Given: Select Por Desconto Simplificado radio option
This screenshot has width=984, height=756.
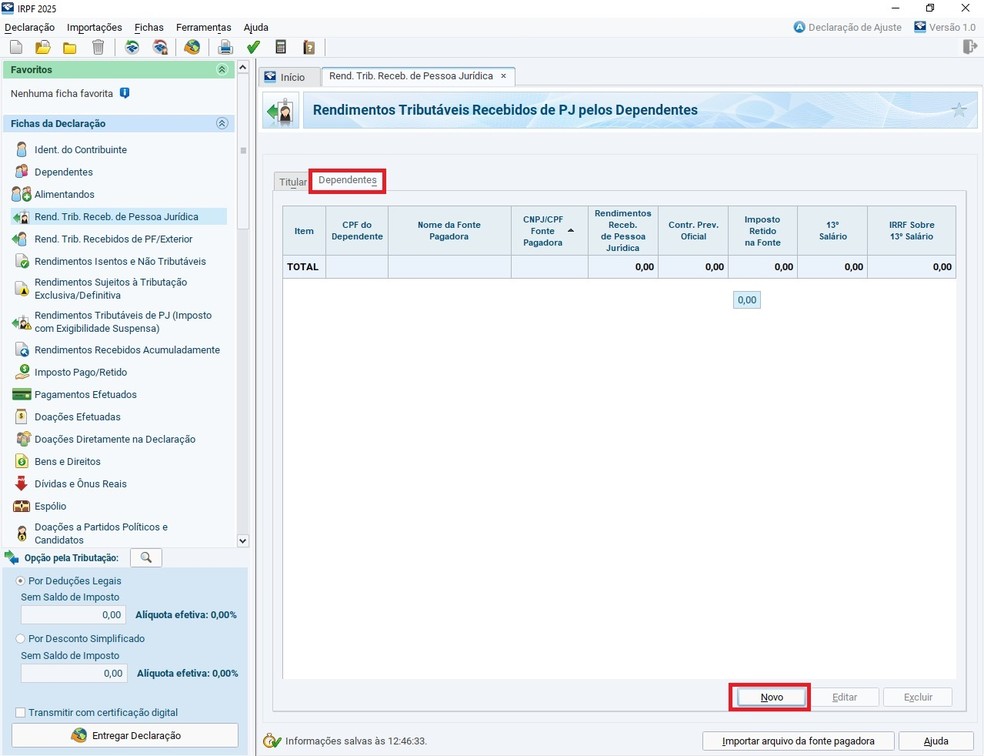Looking at the screenshot, I should (21, 638).
